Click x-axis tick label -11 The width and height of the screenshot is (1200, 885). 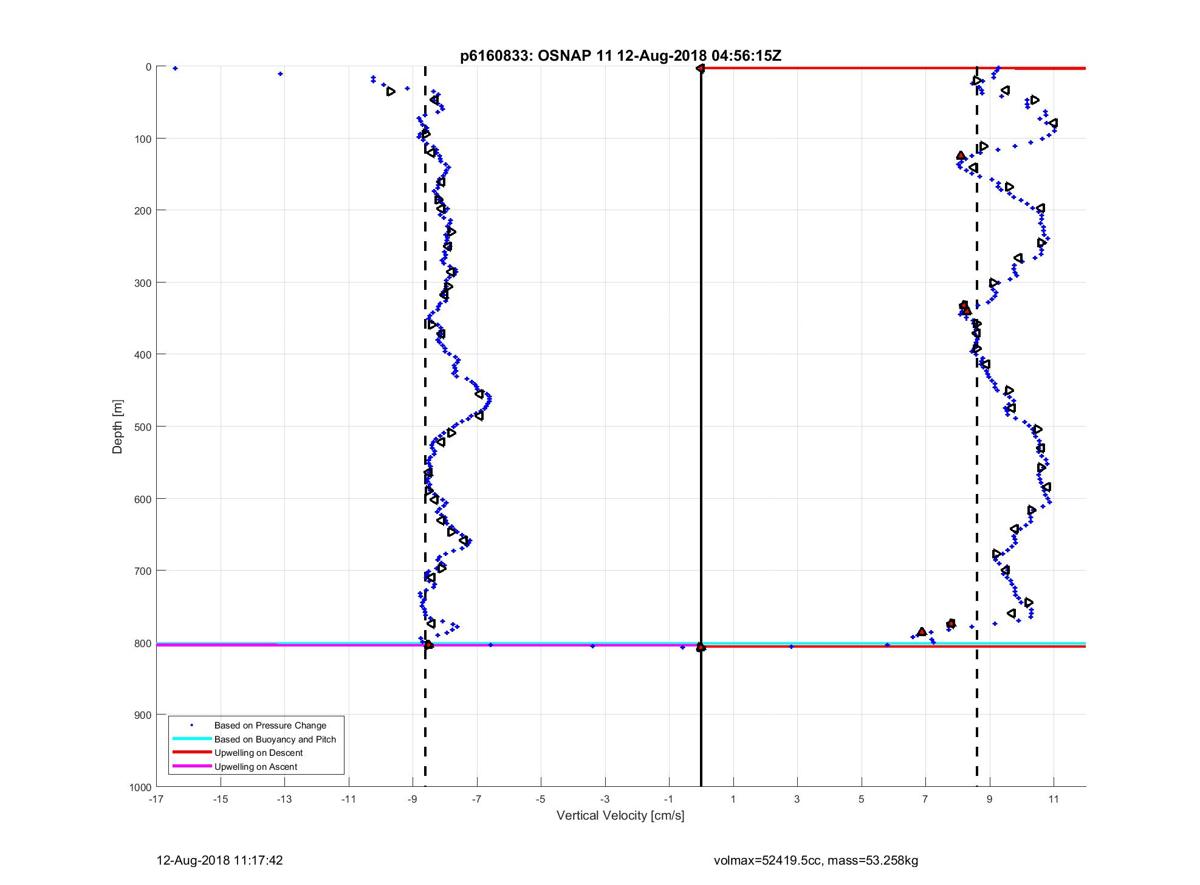pyautogui.click(x=348, y=799)
